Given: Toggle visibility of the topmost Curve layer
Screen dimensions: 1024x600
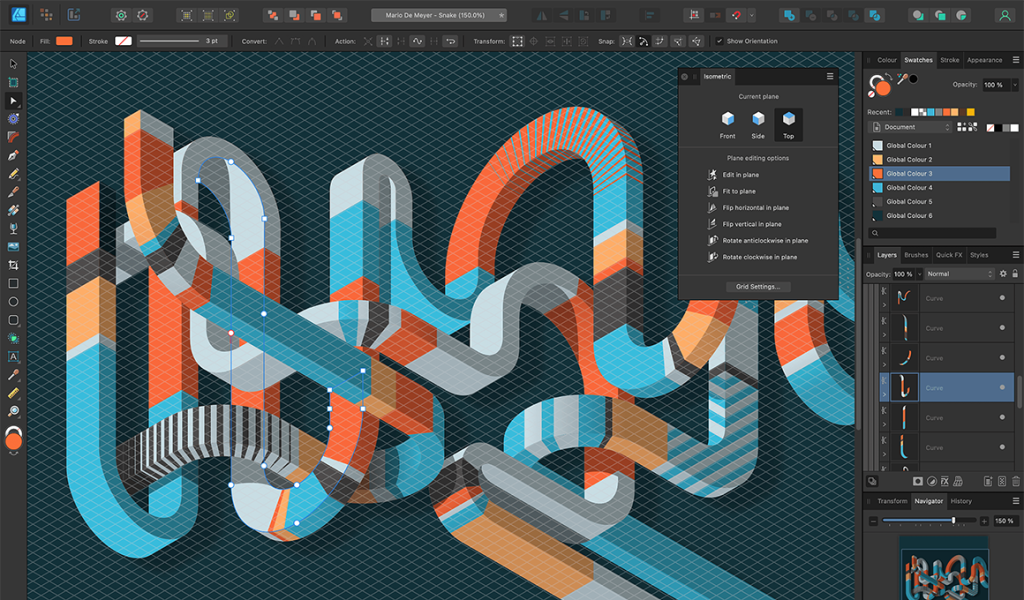Looking at the screenshot, I should pos(1002,298).
